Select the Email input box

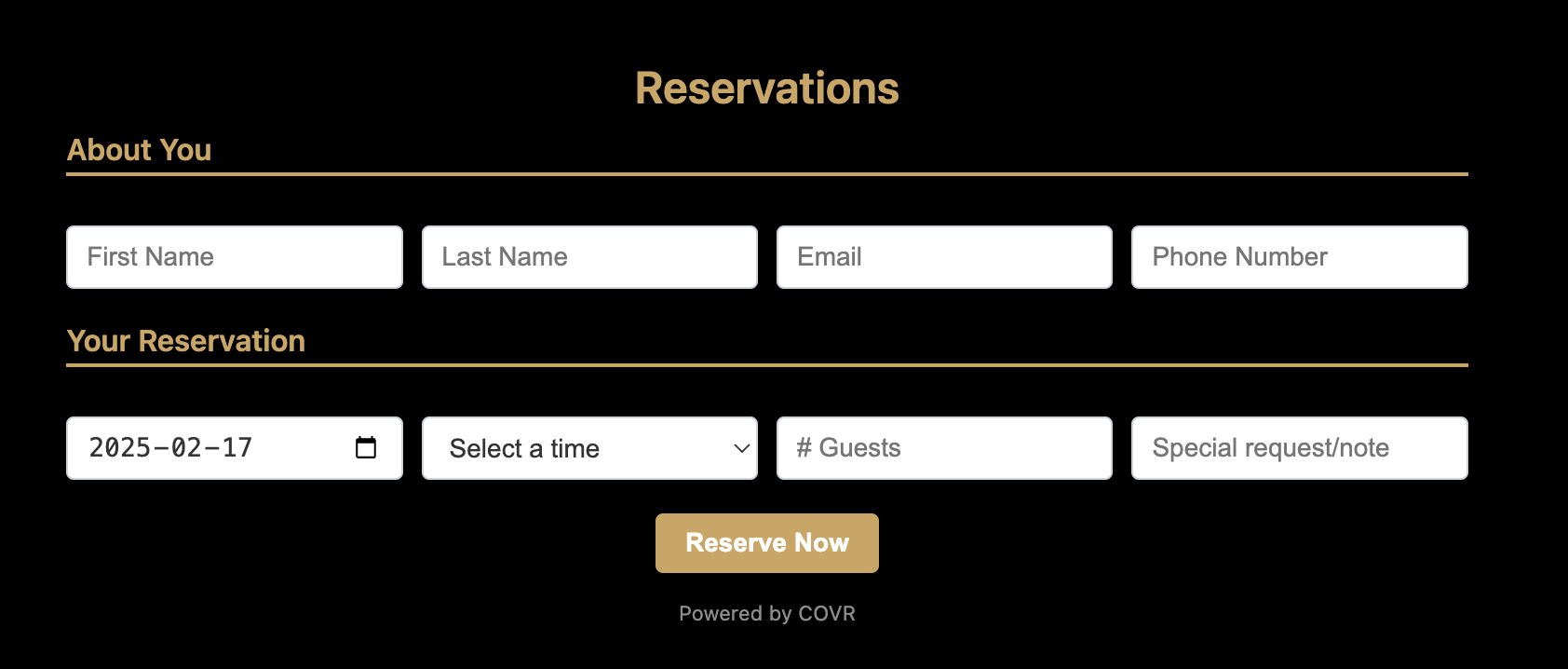(944, 257)
